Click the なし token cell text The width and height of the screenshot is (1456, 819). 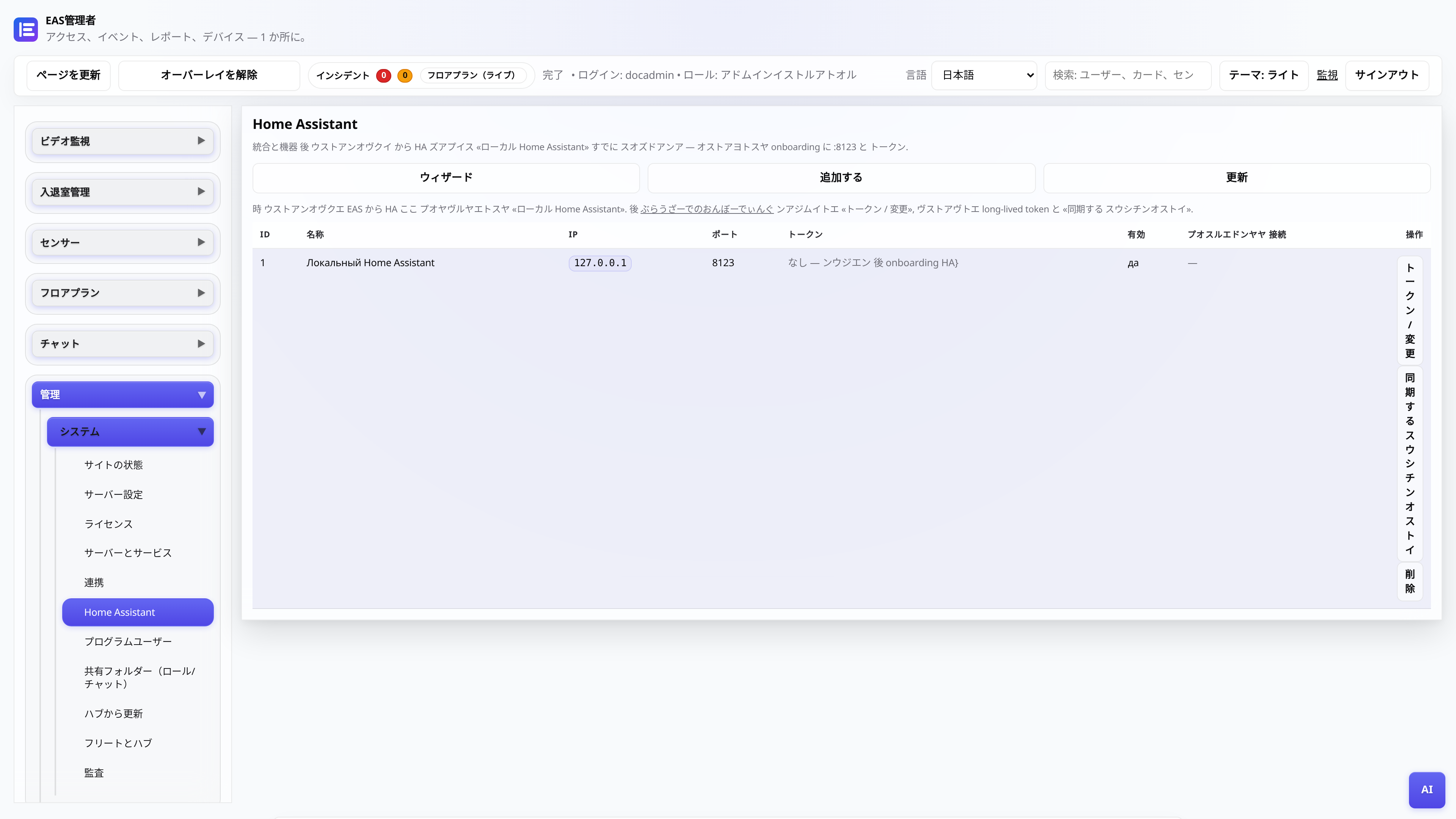pos(873,263)
